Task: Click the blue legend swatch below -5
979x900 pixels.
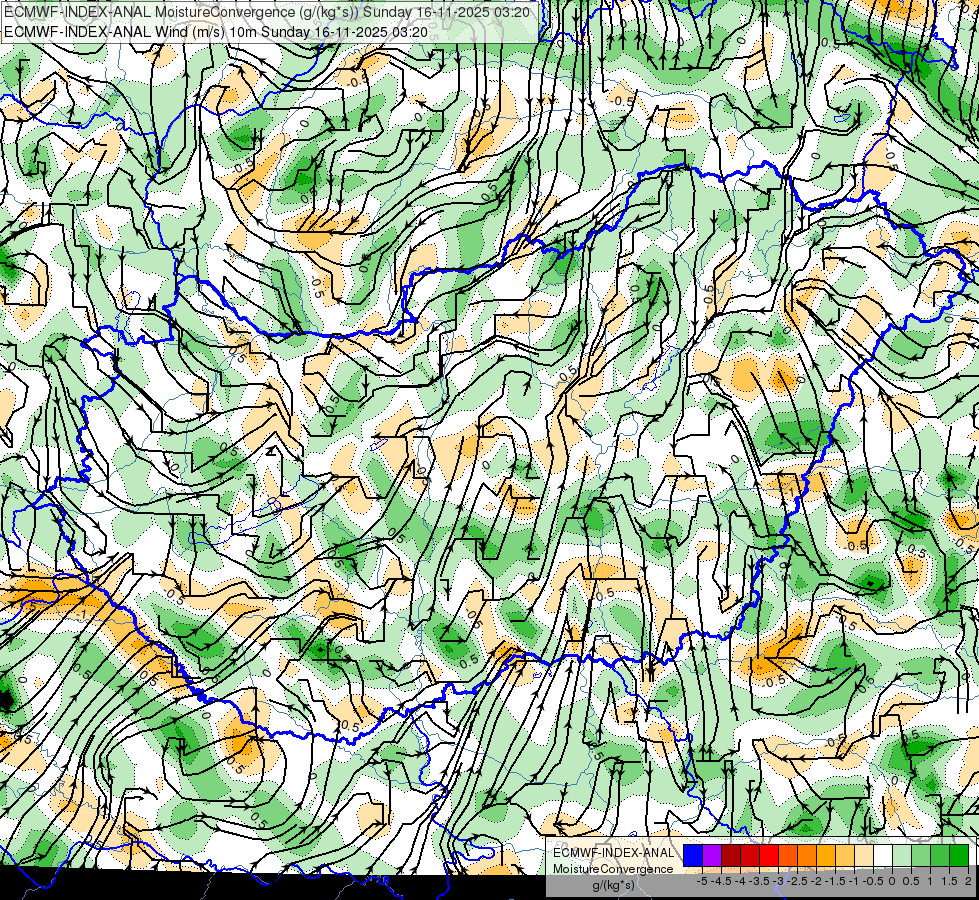Action: [693, 856]
